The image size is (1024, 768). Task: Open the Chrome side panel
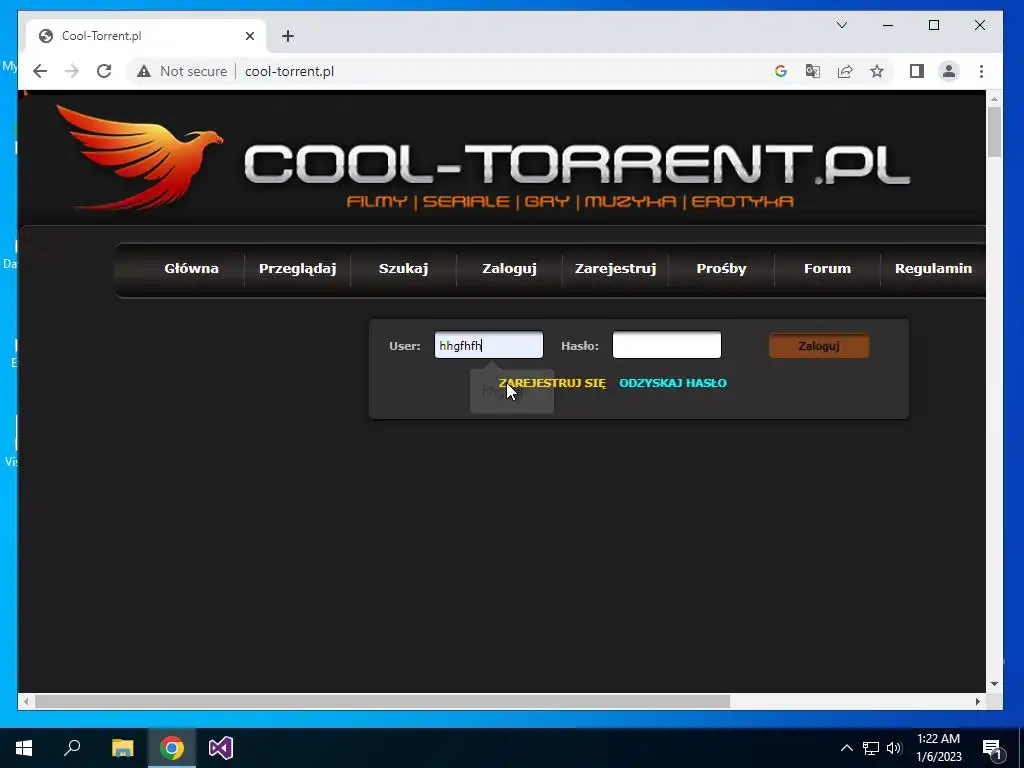917,71
